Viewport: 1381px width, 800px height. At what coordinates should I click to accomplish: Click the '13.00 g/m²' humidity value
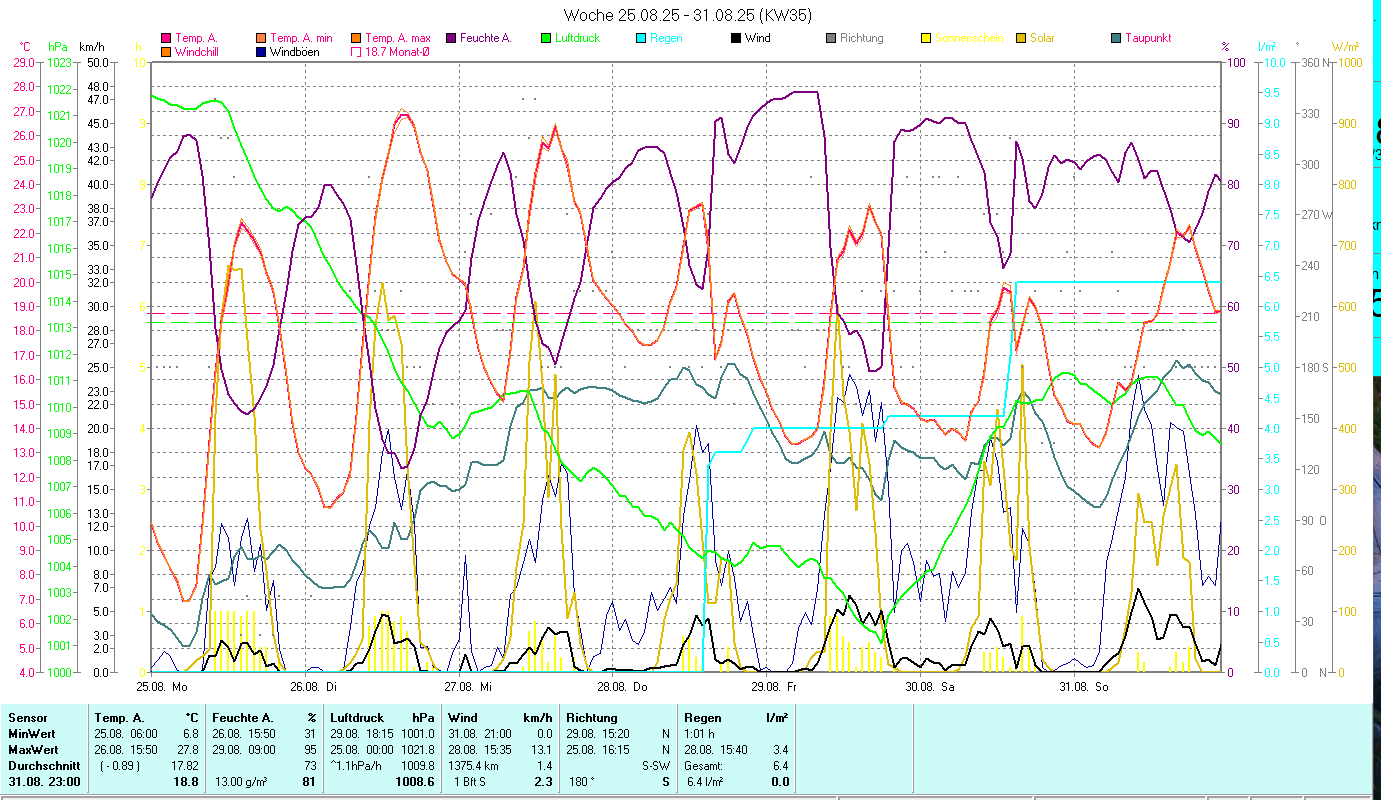tap(241, 782)
